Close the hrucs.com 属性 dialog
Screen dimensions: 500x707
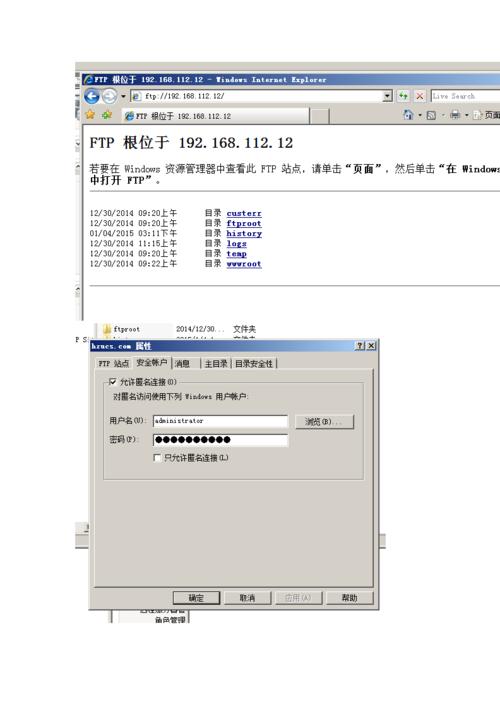point(371,345)
